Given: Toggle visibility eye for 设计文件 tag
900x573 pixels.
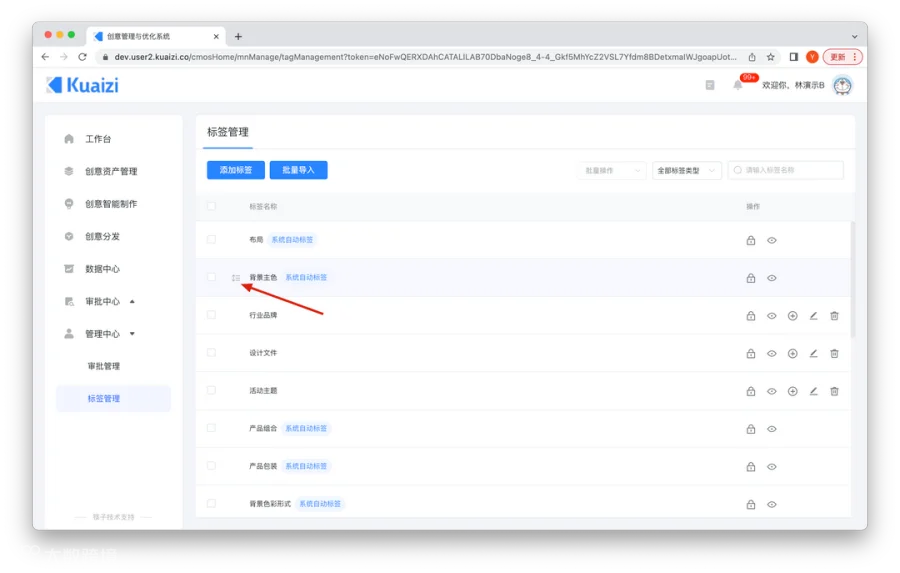Looking at the screenshot, I should (772, 354).
